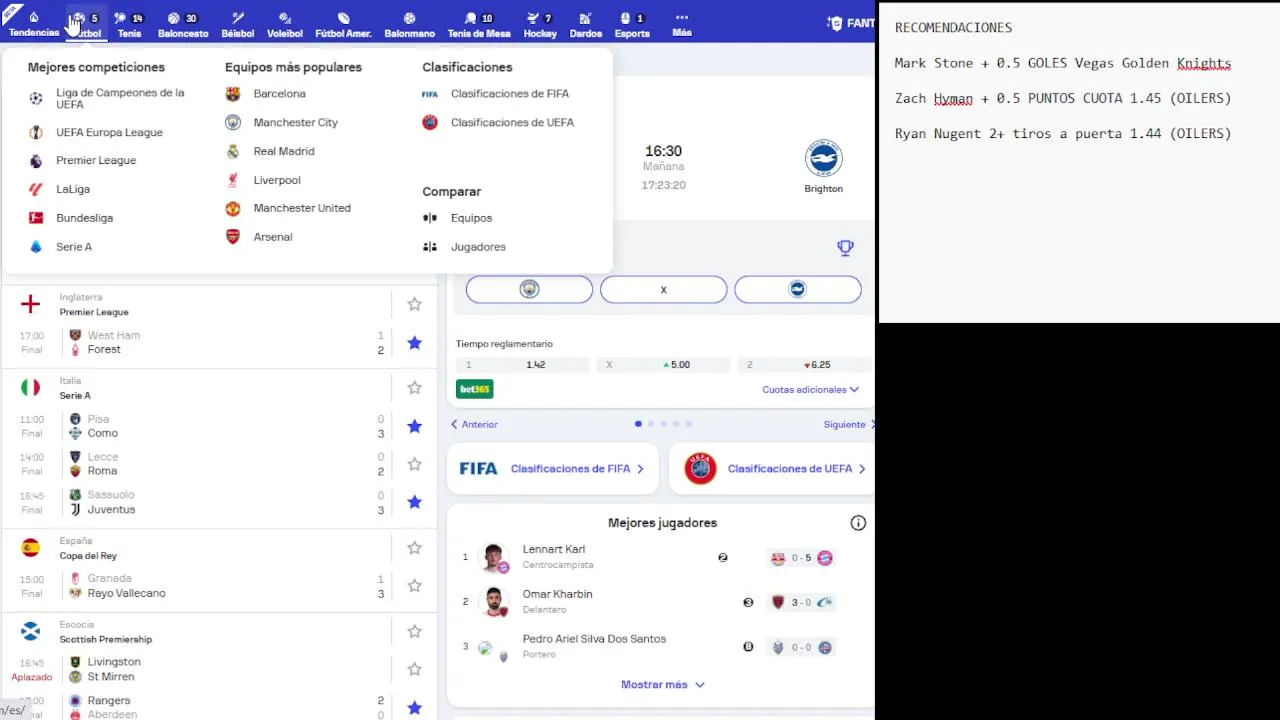Click the Arsenal team crest
This screenshot has height=720, width=1280.
click(x=233, y=237)
